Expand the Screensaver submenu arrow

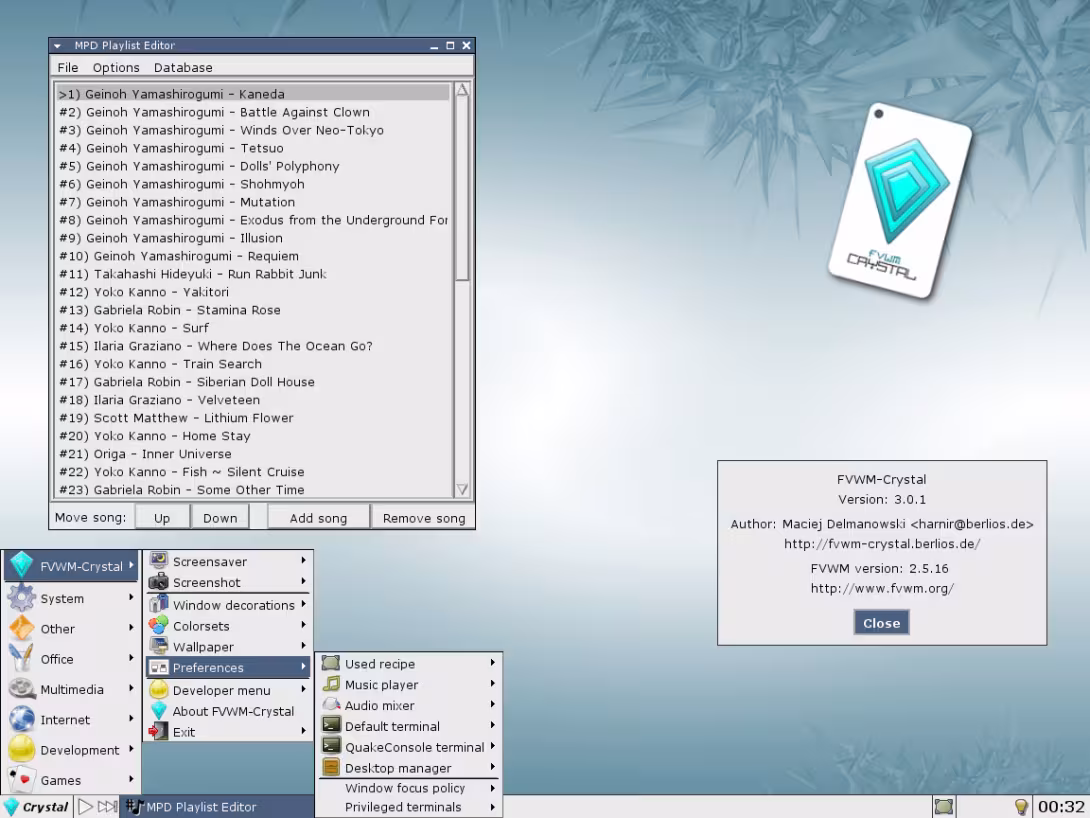pos(303,559)
